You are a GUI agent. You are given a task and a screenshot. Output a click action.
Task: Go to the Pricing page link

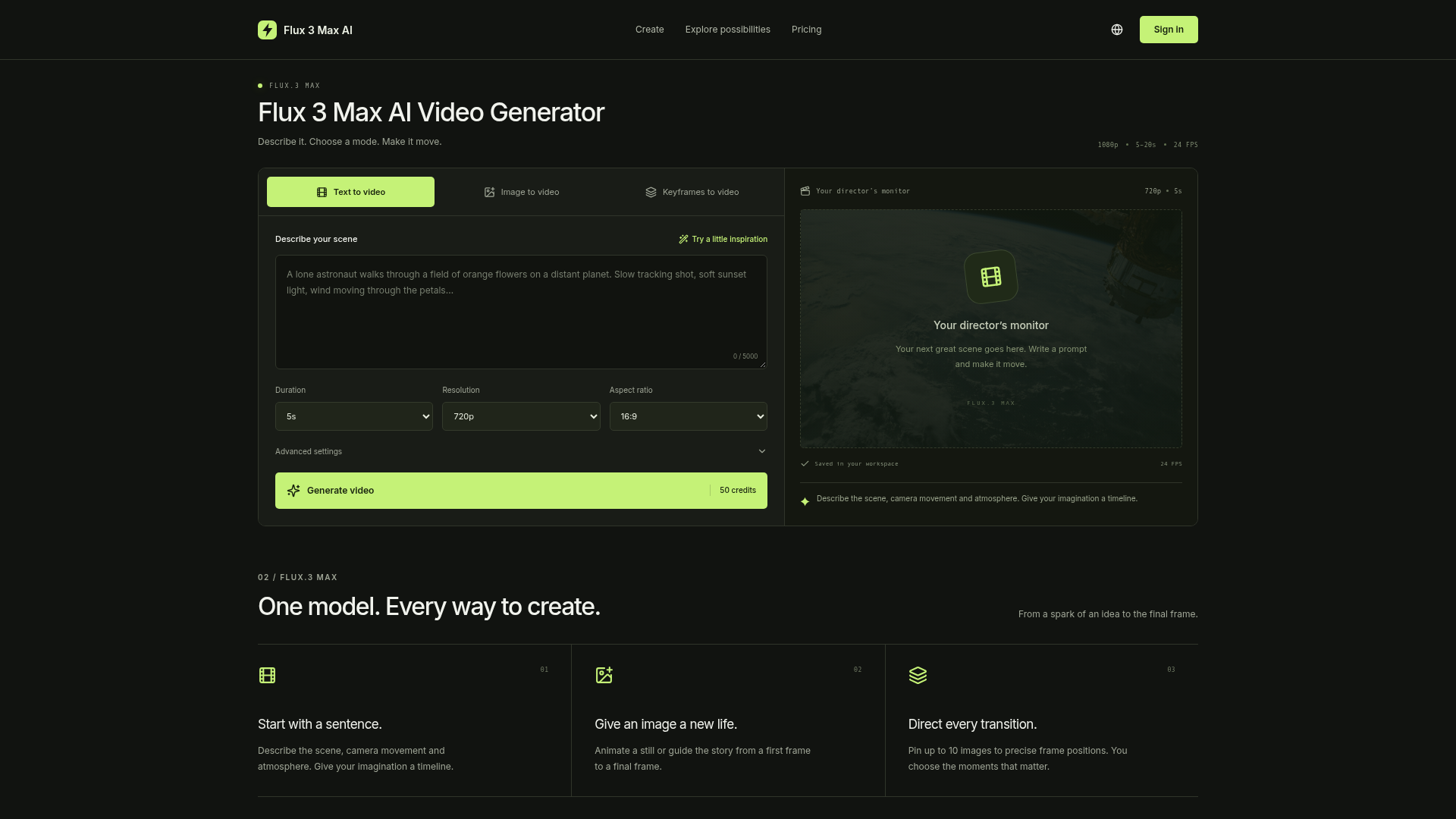[x=807, y=30]
